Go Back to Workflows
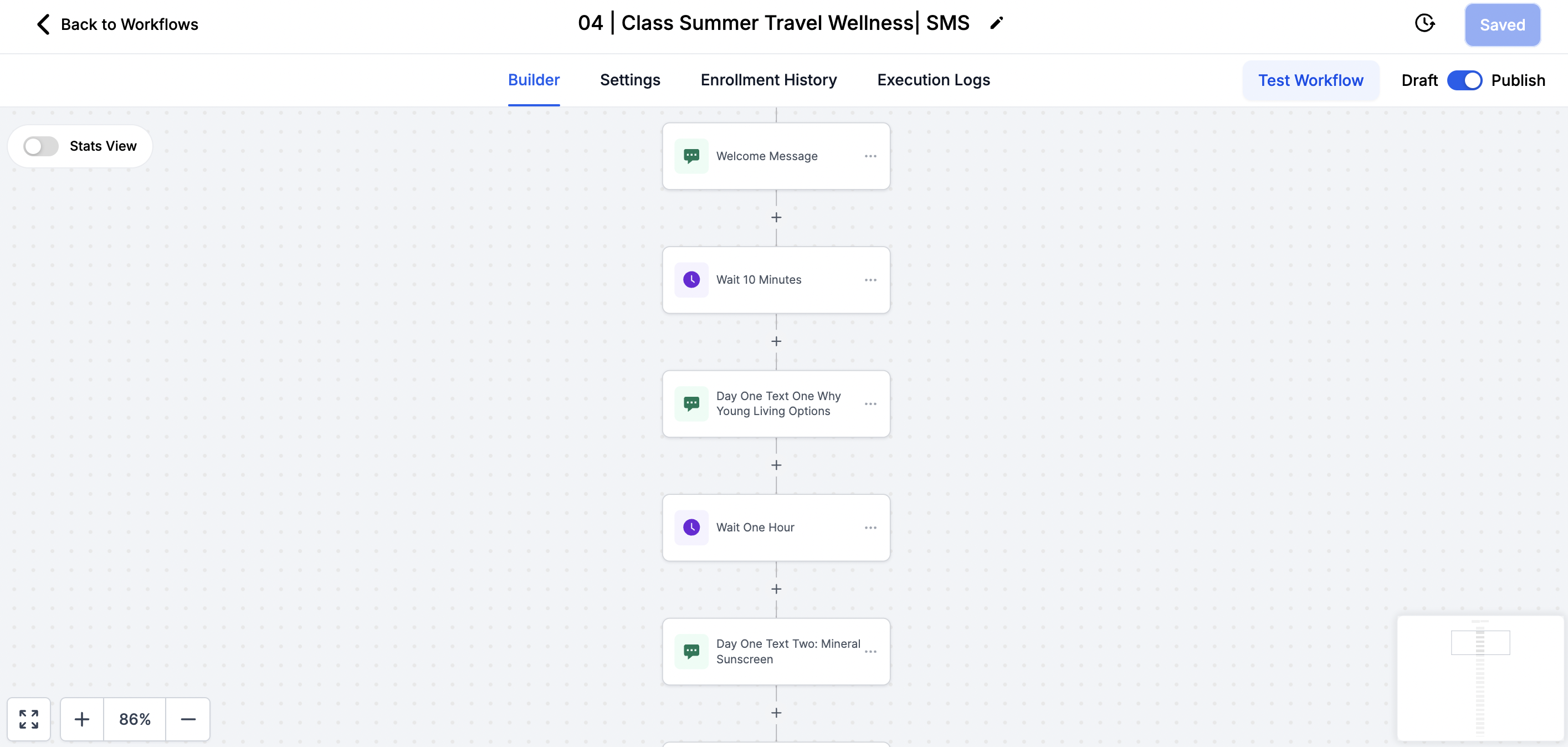This screenshot has width=1568, height=747. tap(117, 24)
